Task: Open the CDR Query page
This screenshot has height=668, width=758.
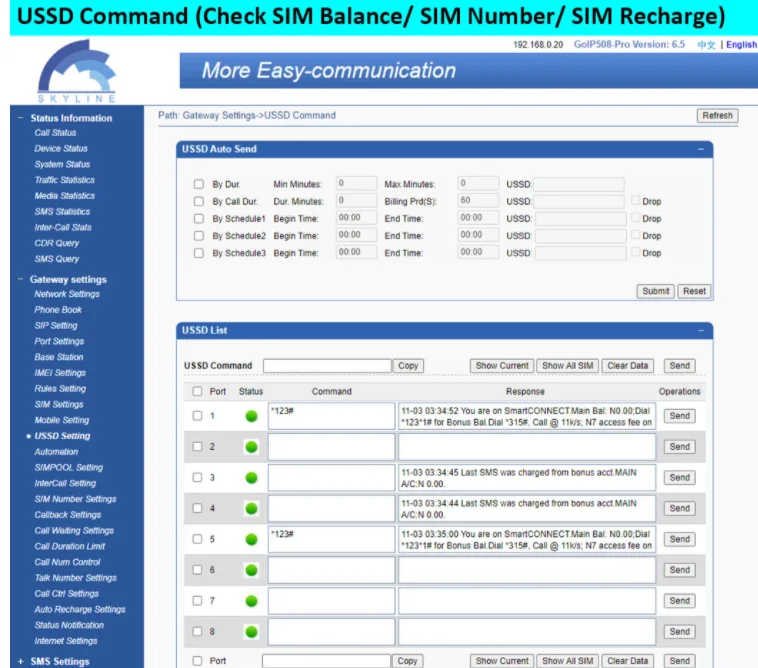Action: [x=56, y=243]
